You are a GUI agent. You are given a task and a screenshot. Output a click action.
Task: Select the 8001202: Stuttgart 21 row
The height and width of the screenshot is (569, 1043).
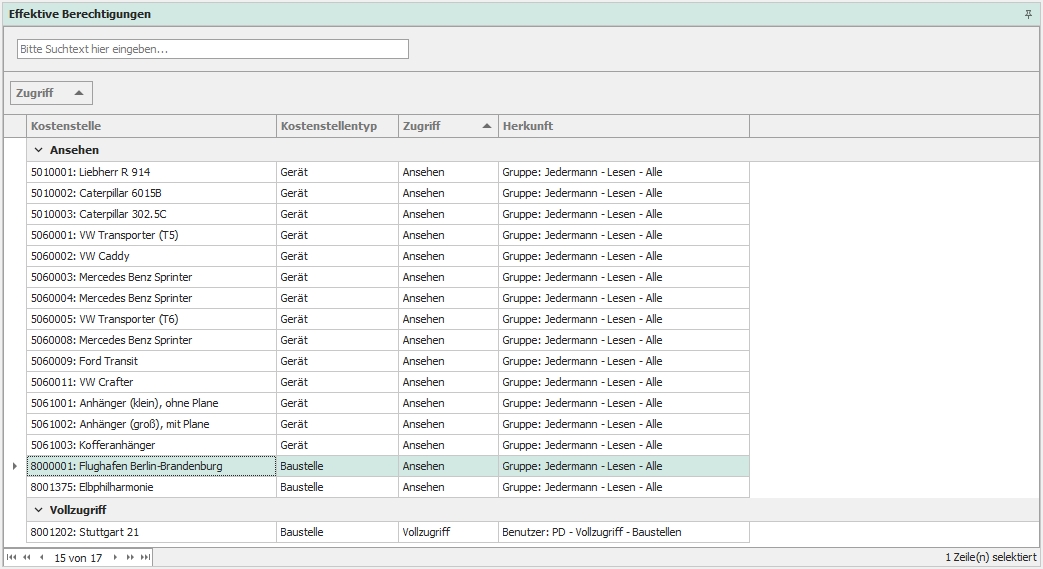pyautogui.click(x=150, y=532)
